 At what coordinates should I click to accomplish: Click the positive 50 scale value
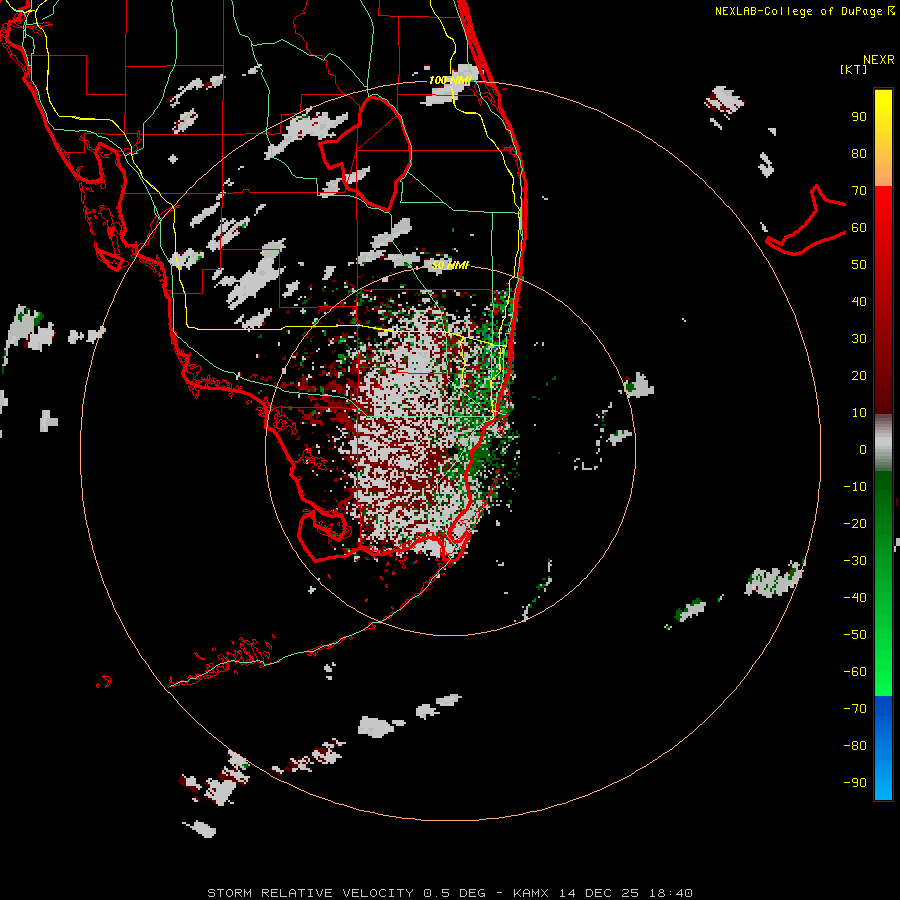click(x=859, y=265)
